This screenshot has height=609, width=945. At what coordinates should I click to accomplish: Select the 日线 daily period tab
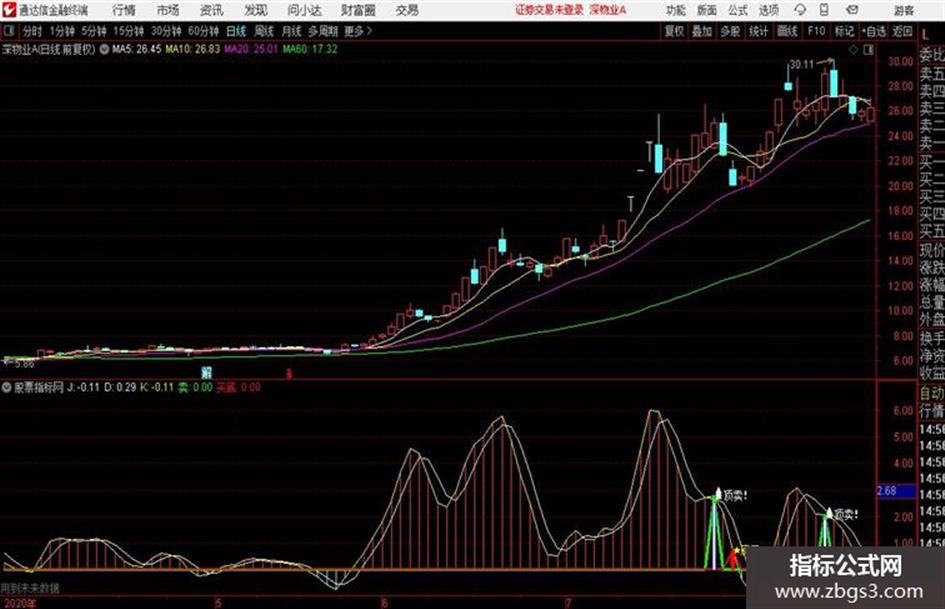pyautogui.click(x=236, y=31)
